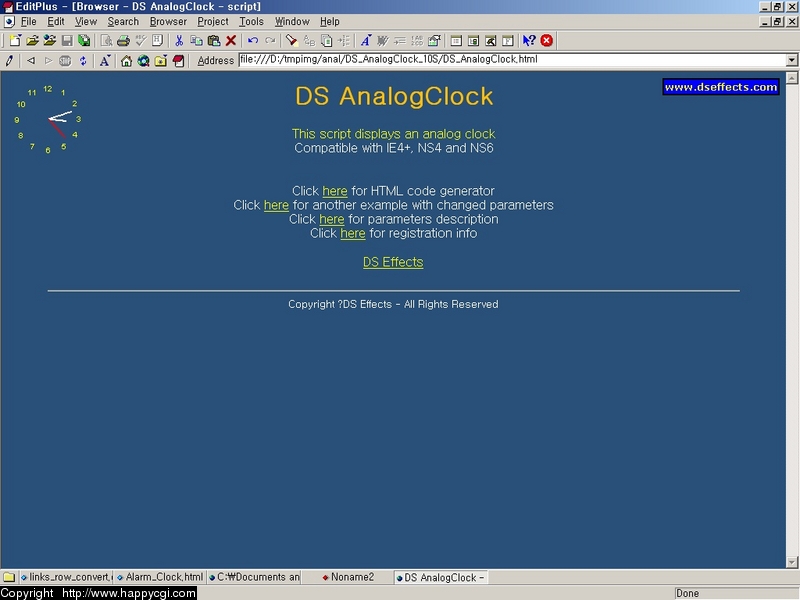The height and width of the screenshot is (600, 800).
Task: Click the Open file folder icon
Action: point(32,41)
